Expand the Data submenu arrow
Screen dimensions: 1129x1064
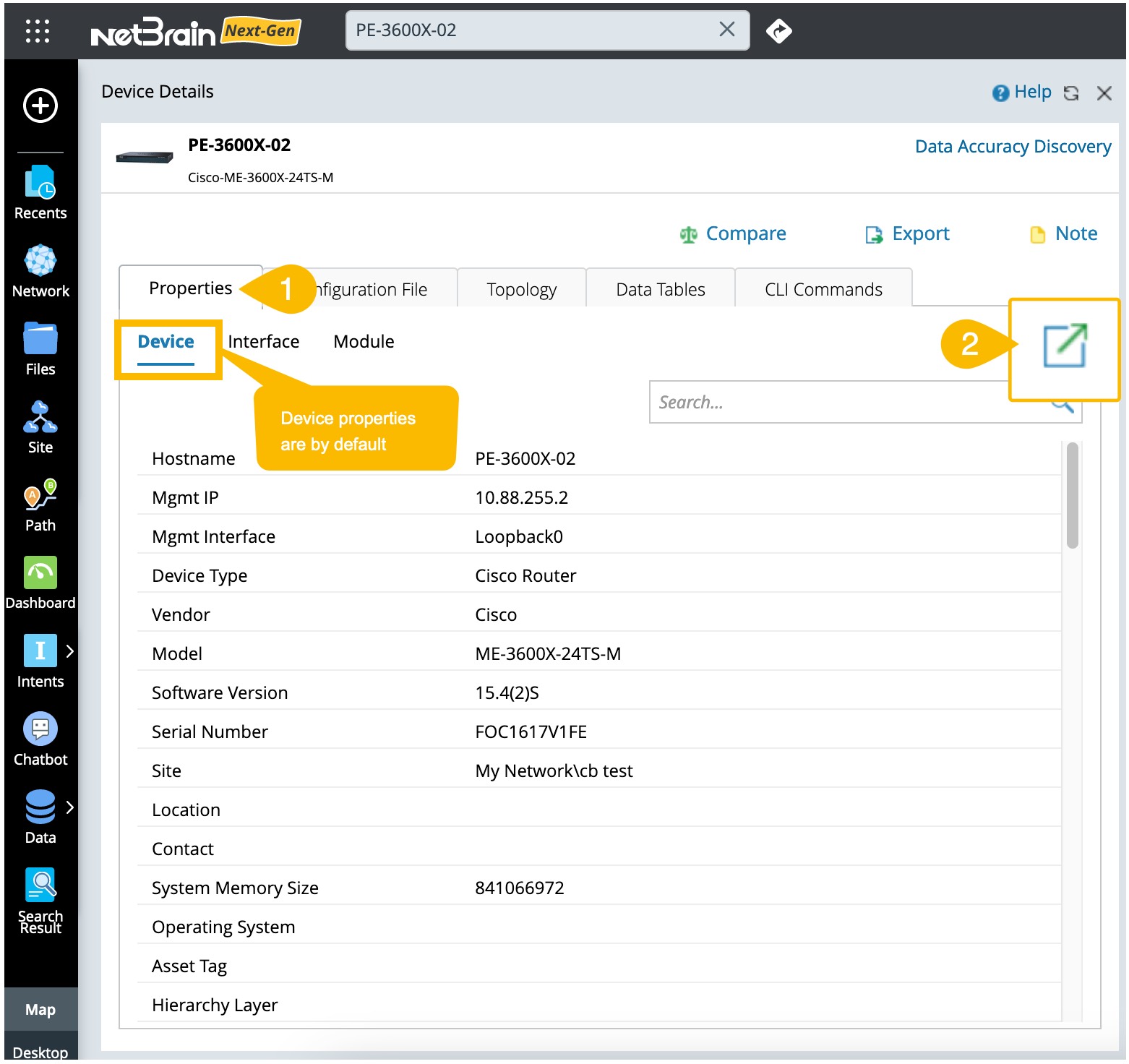pyautogui.click(x=70, y=807)
